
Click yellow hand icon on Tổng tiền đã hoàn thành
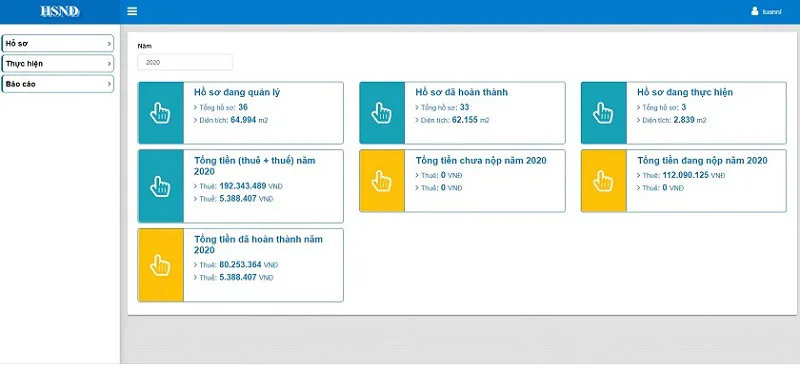tap(160, 265)
